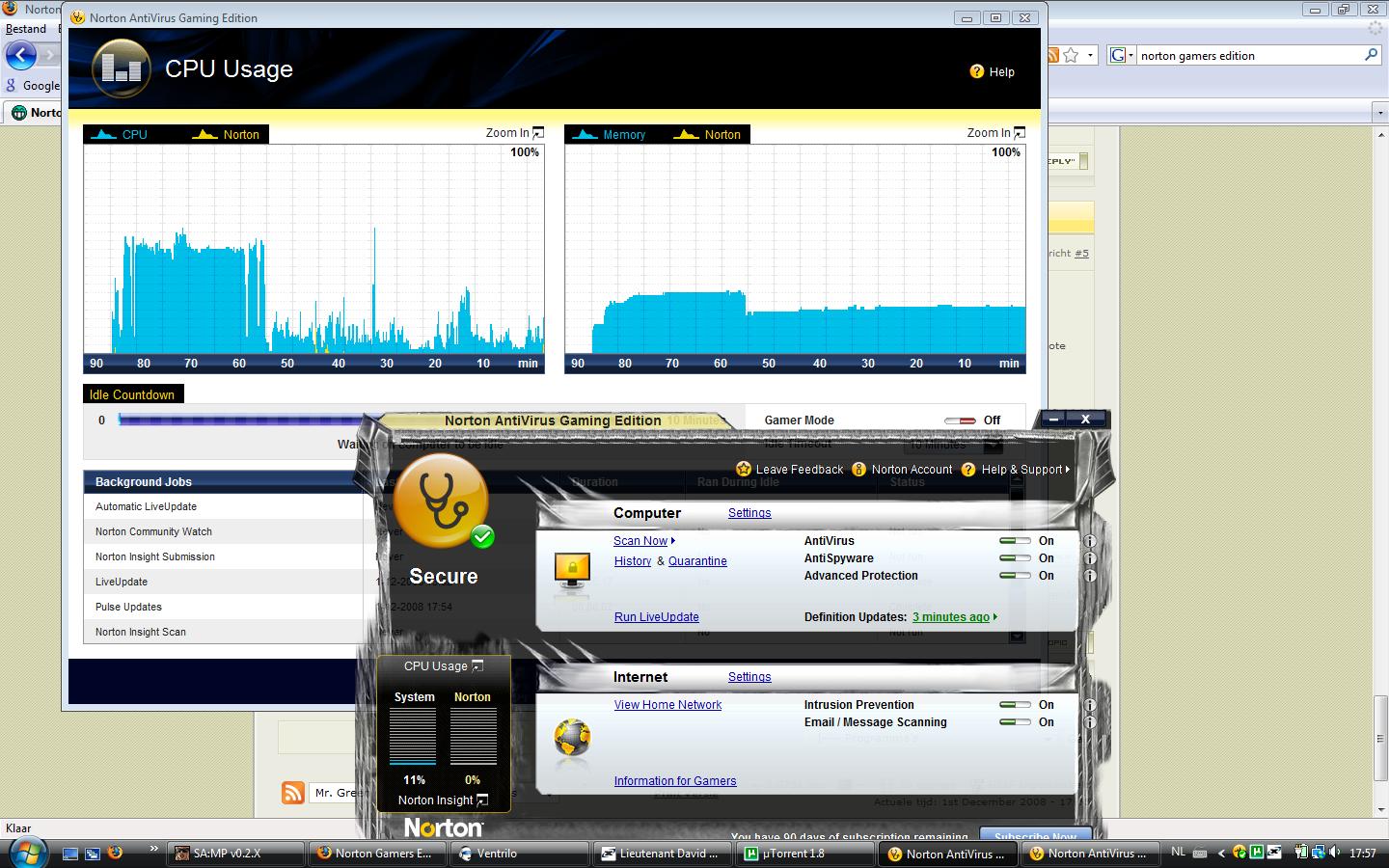Open Intrusion Prevention info icon
Viewport: 1389px width, 868px height.
[x=1090, y=705]
